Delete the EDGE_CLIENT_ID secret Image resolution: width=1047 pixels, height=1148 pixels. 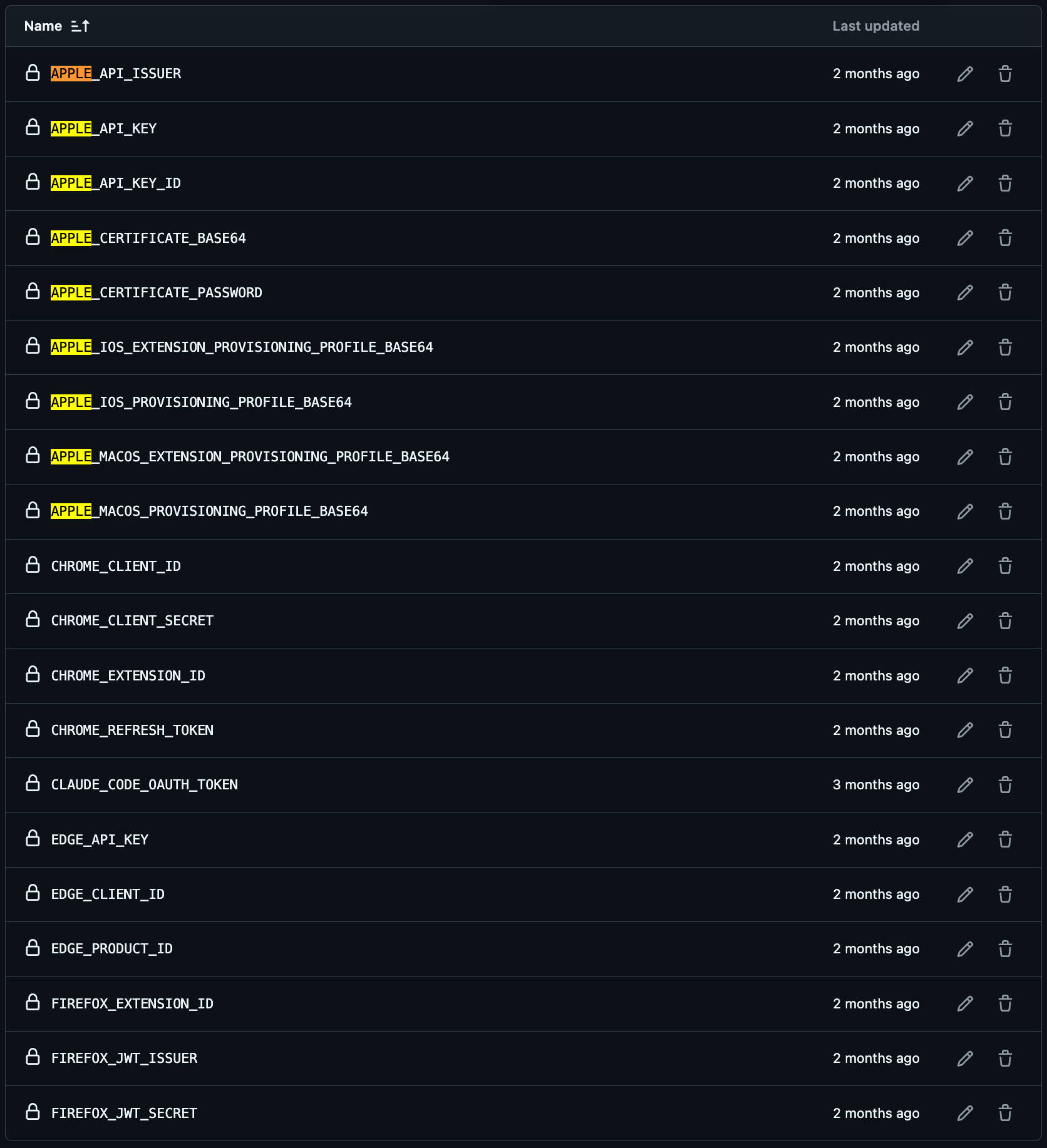pos(1005,894)
